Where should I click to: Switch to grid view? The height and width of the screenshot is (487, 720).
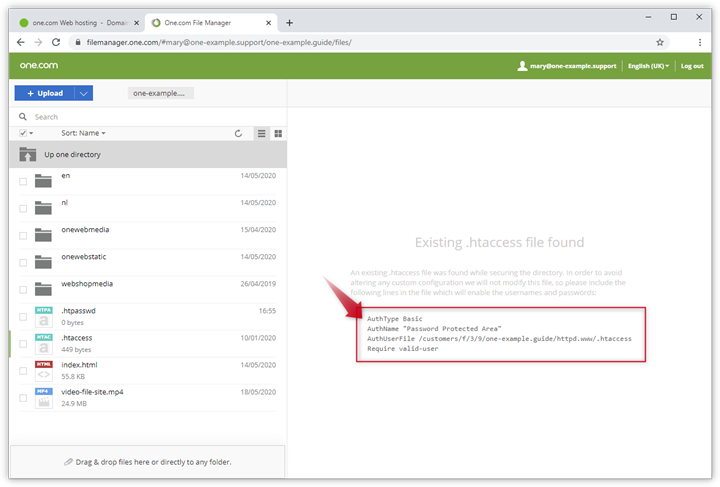(278, 134)
